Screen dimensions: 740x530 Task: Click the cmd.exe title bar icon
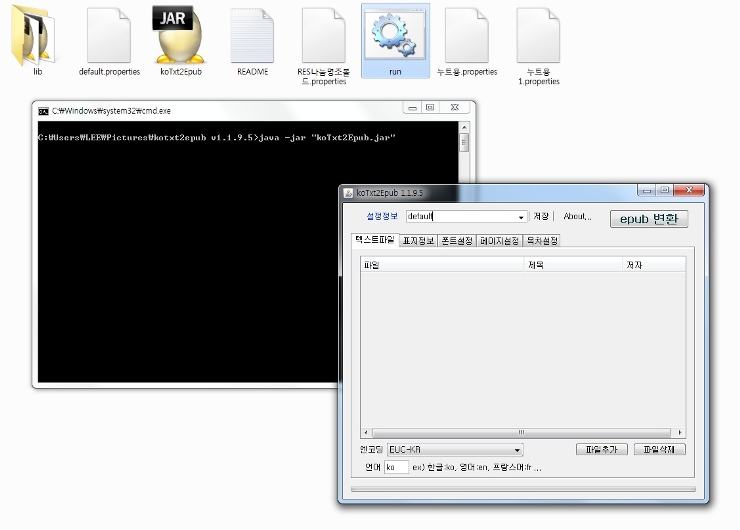coord(43,111)
